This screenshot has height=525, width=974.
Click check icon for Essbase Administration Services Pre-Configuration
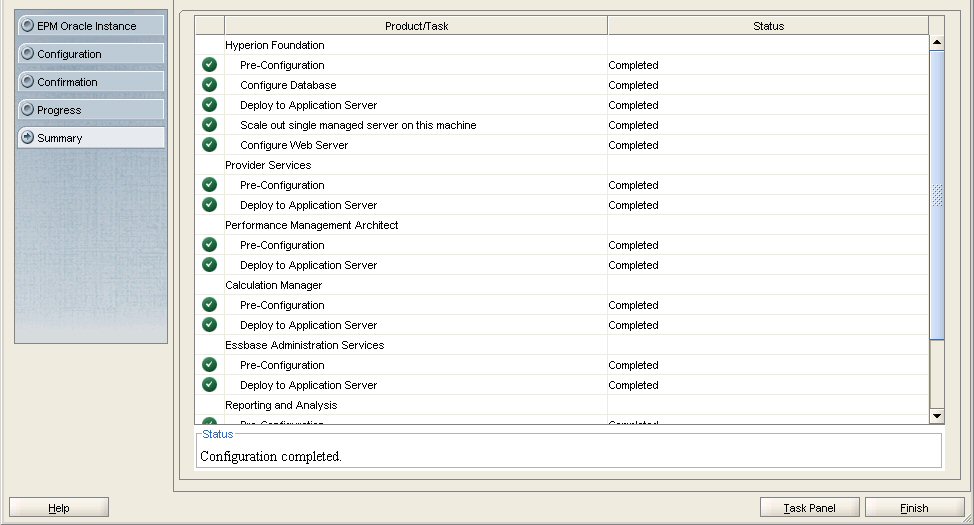(209, 365)
